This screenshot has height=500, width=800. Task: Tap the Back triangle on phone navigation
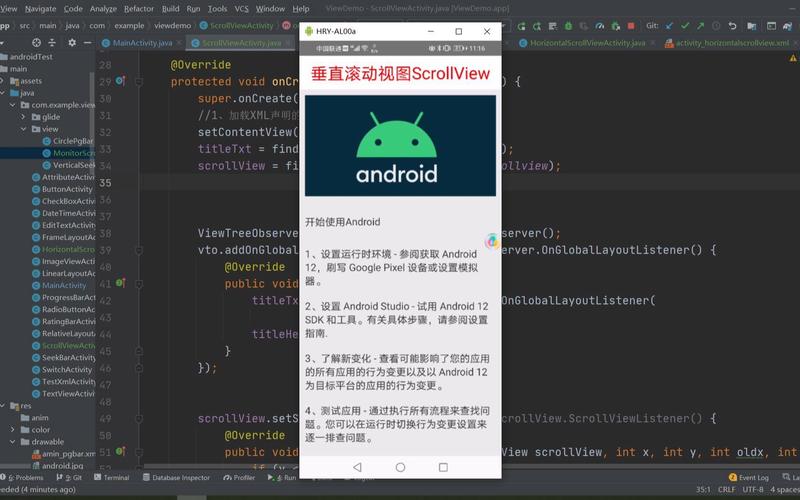[357, 467]
